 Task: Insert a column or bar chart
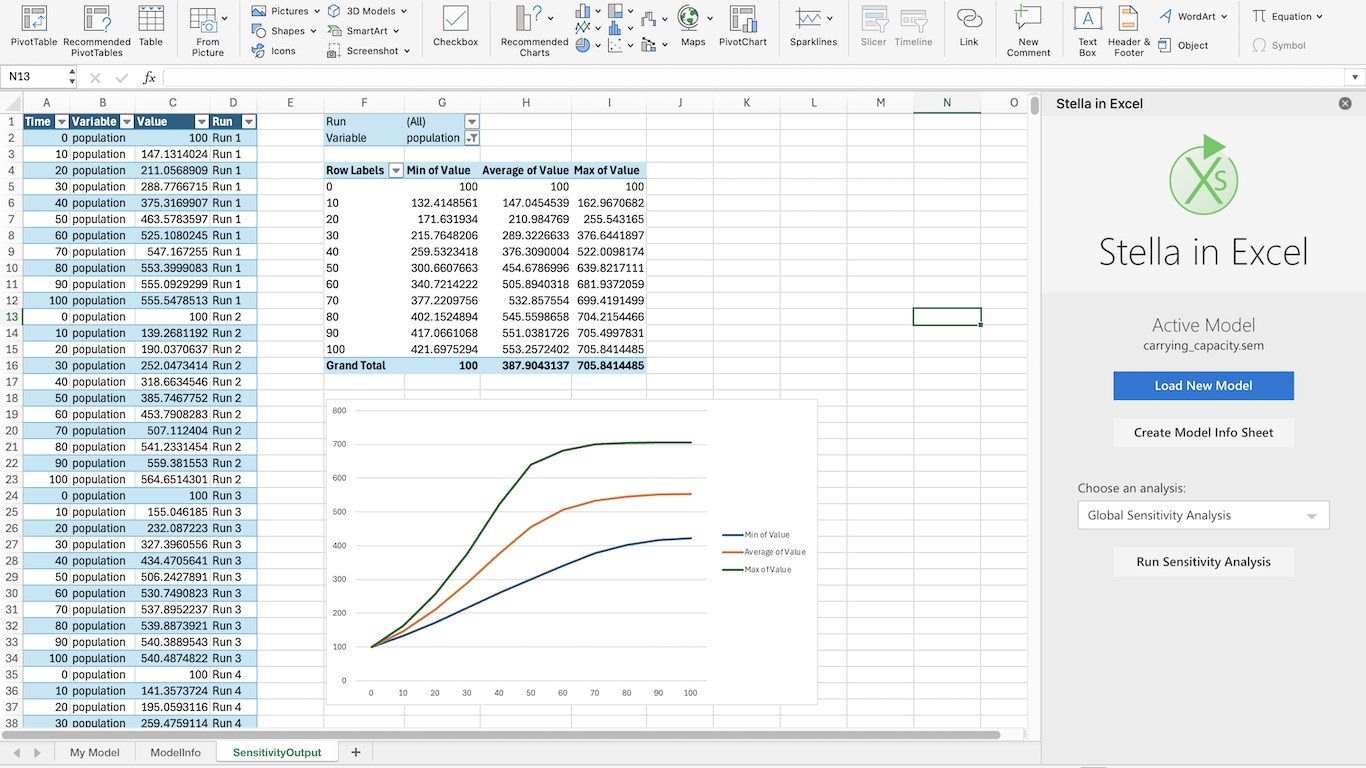pos(586,11)
